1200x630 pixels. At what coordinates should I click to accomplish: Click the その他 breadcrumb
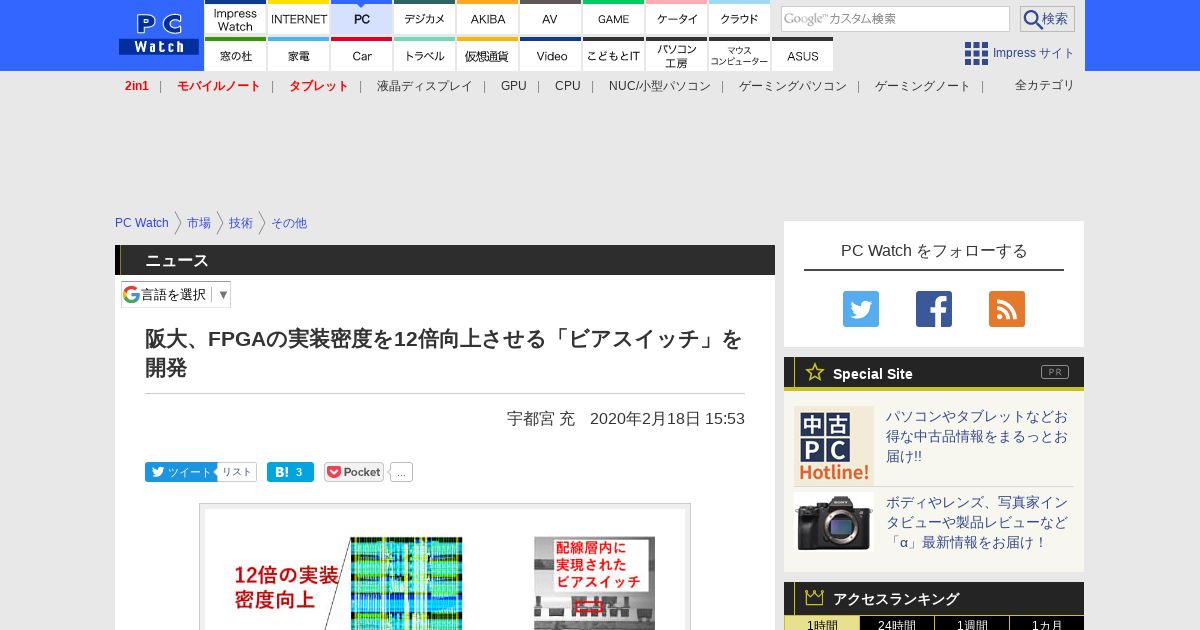tap(289, 223)
